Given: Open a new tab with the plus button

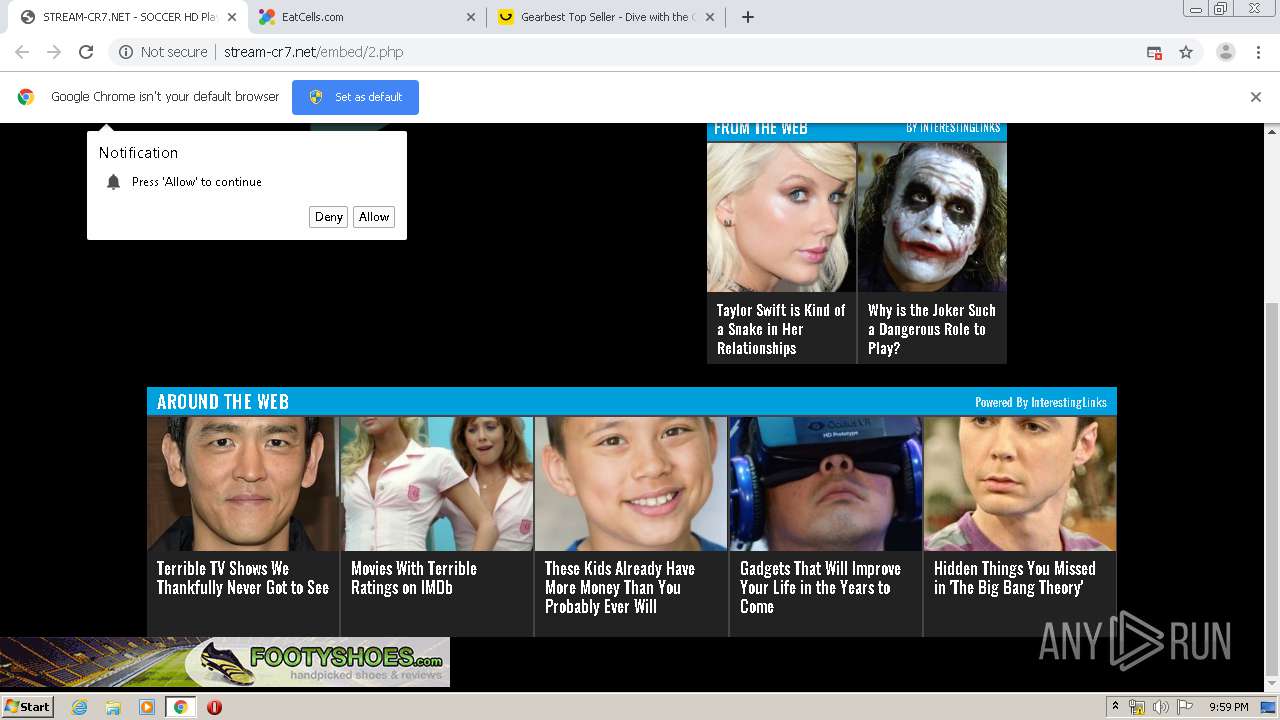Looking at the screenshot, I should click(x=748, y=17).
